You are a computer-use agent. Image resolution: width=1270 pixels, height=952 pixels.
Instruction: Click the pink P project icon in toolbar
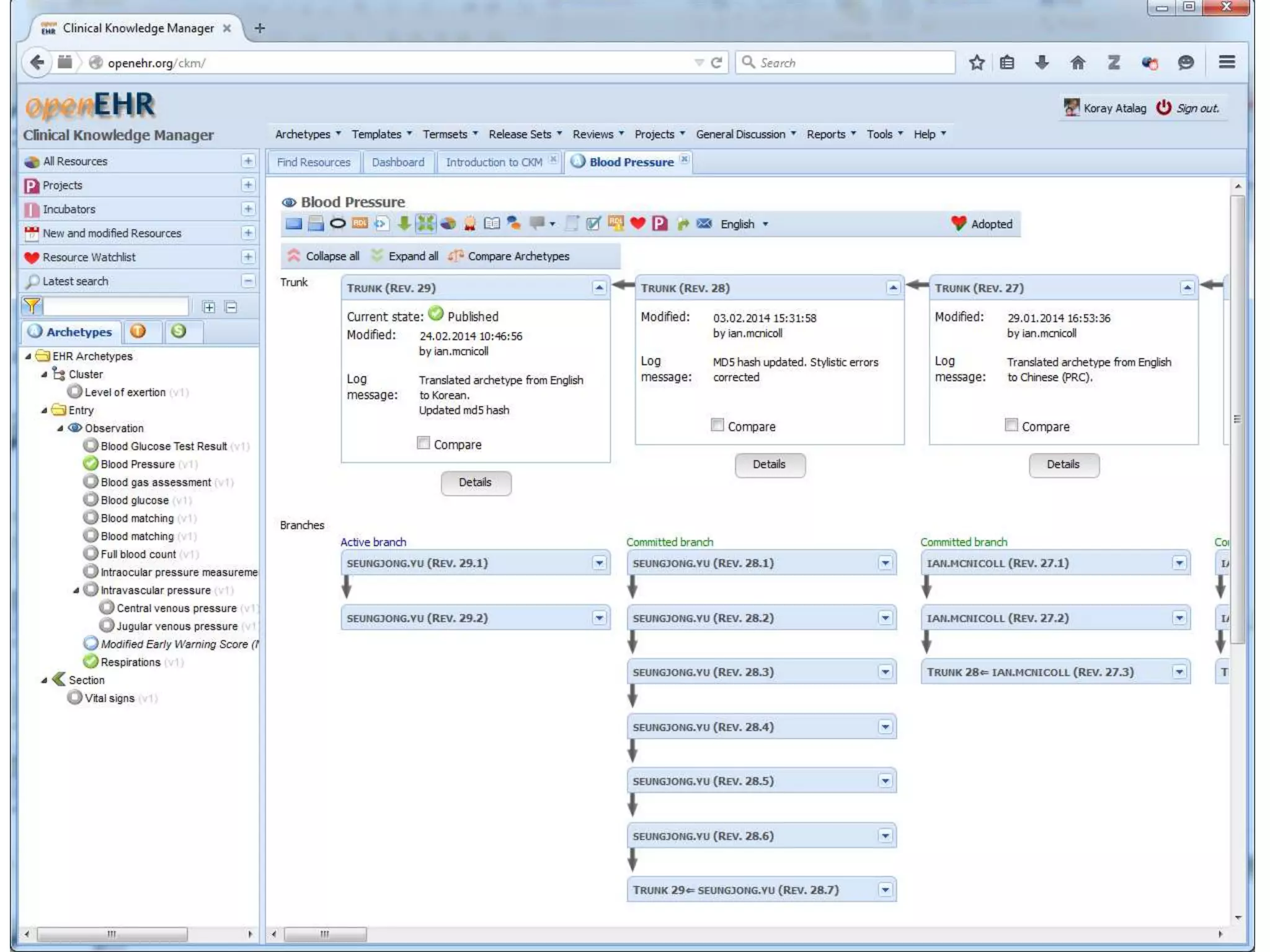660,224
